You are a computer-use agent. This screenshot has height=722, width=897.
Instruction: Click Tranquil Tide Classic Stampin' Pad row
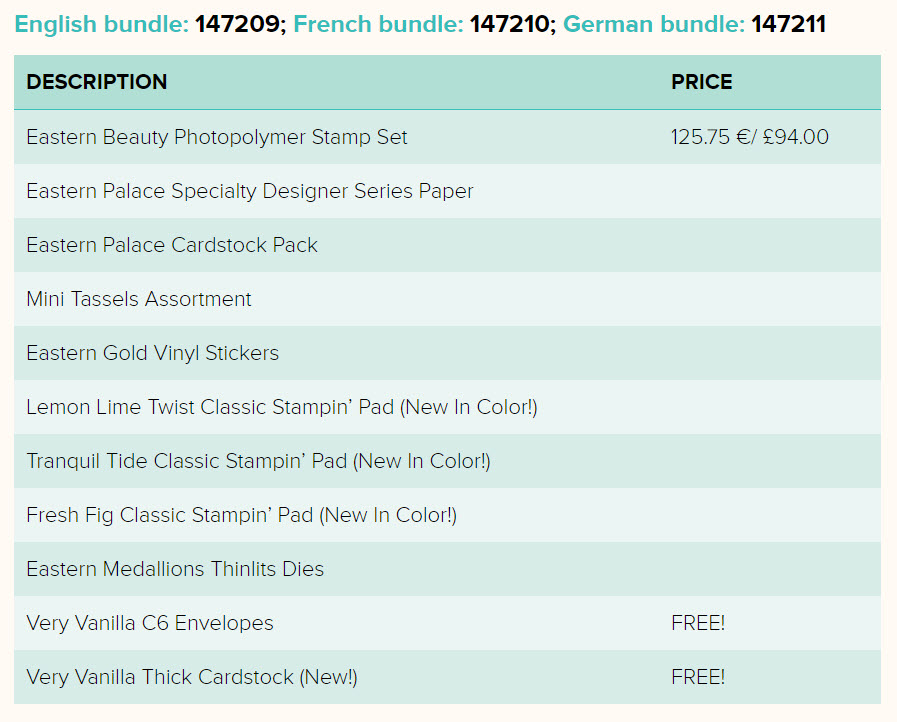coord(447,461)
